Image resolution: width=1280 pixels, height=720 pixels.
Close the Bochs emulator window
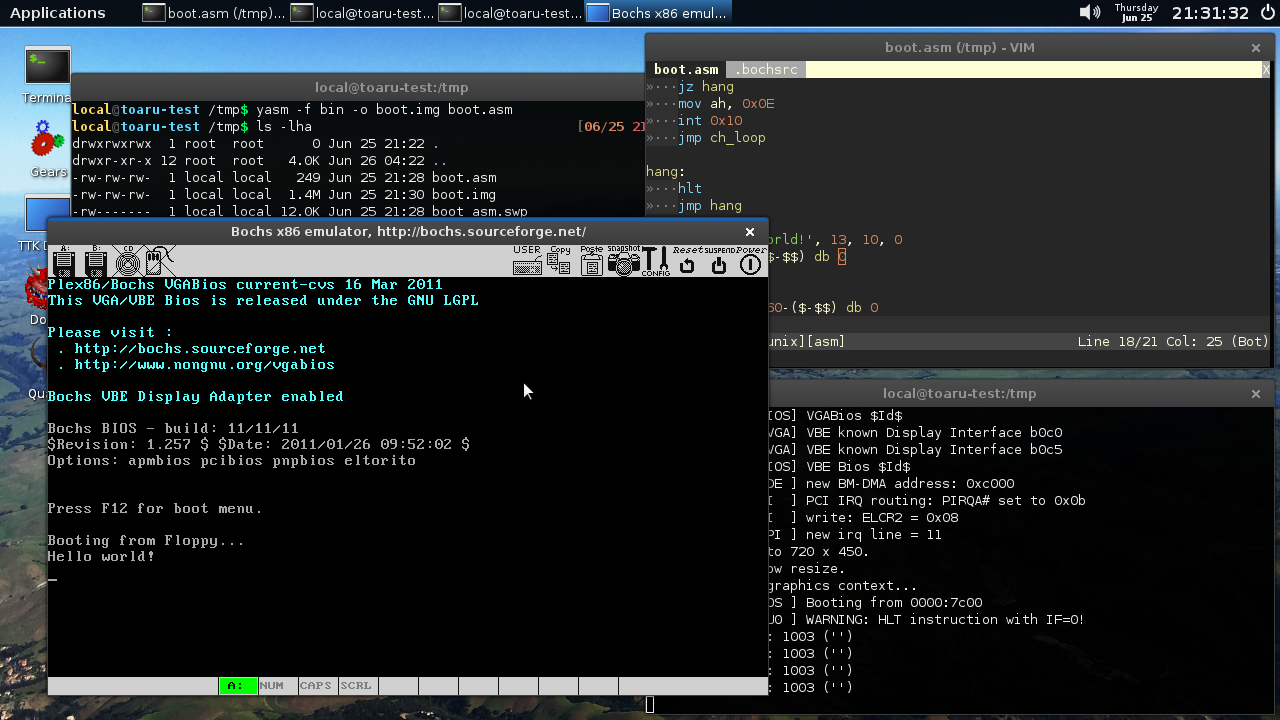click(749, 231)
